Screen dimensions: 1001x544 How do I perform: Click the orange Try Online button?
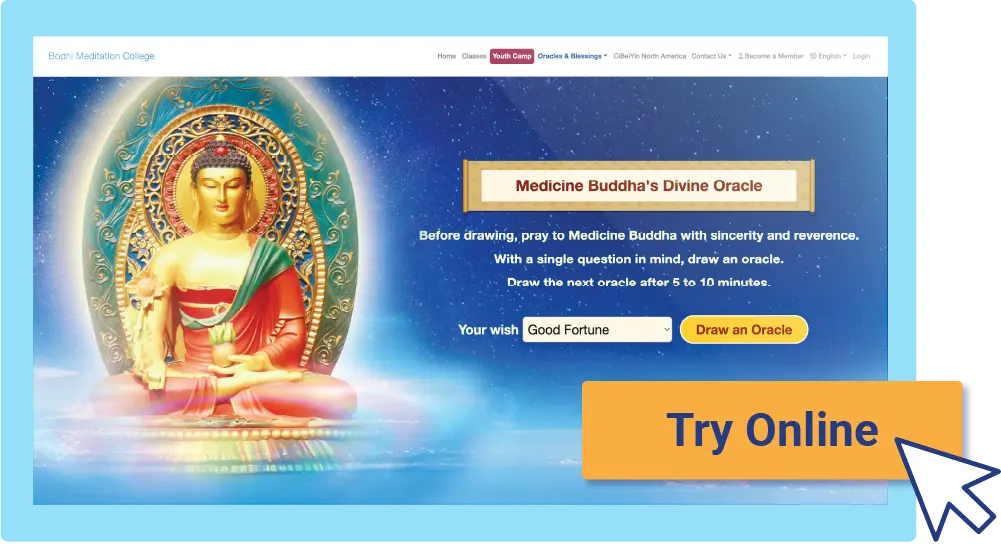tap(772, 430)
